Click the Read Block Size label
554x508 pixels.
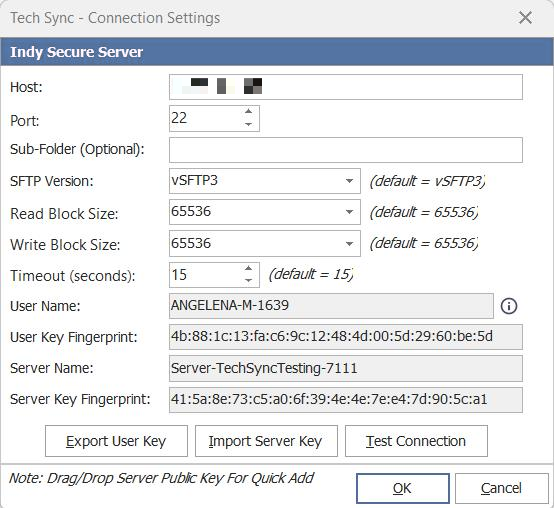tap(64, 214)
